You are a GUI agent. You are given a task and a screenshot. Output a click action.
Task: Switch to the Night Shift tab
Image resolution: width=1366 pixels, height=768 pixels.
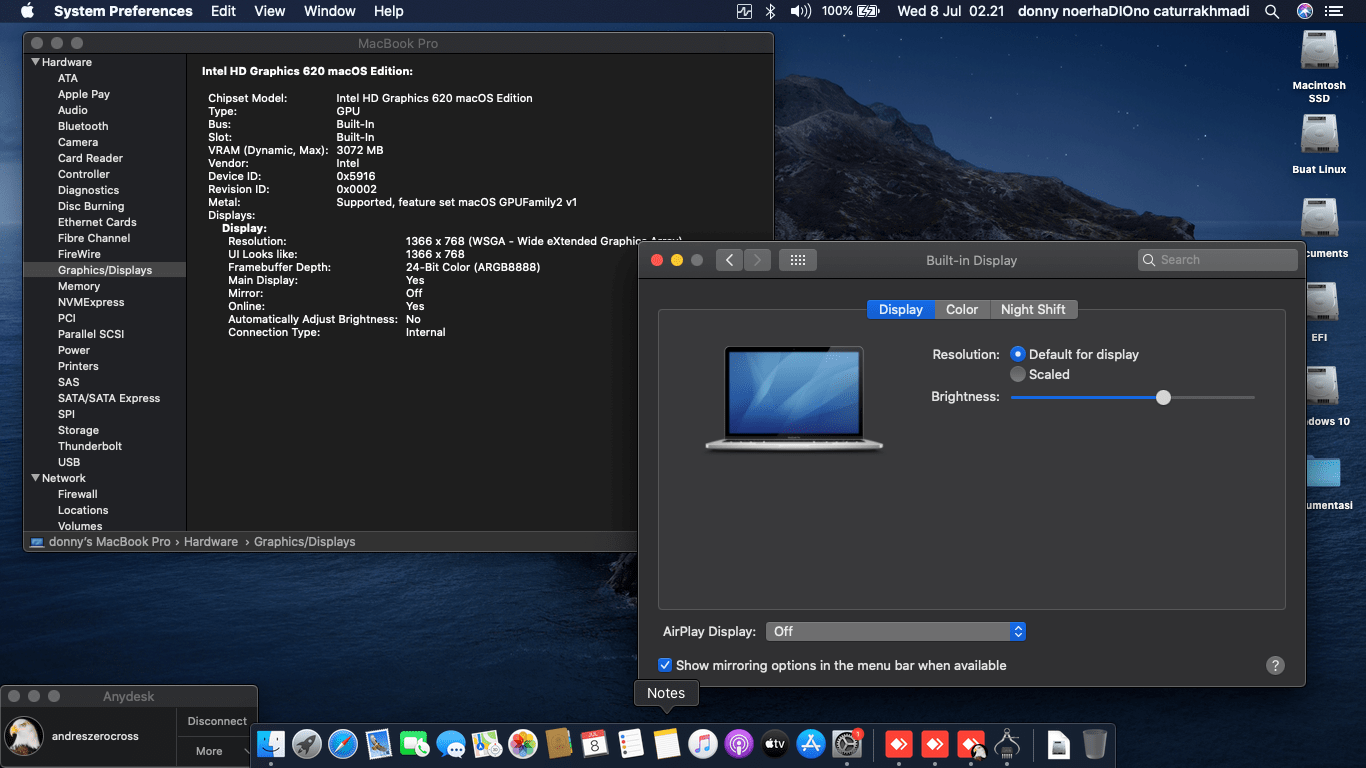1033,309
